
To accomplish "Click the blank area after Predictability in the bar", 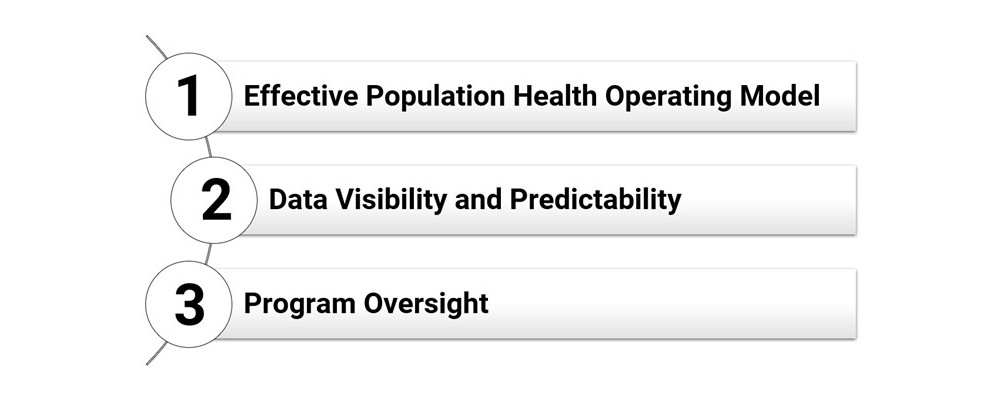I will coord(768,200).
